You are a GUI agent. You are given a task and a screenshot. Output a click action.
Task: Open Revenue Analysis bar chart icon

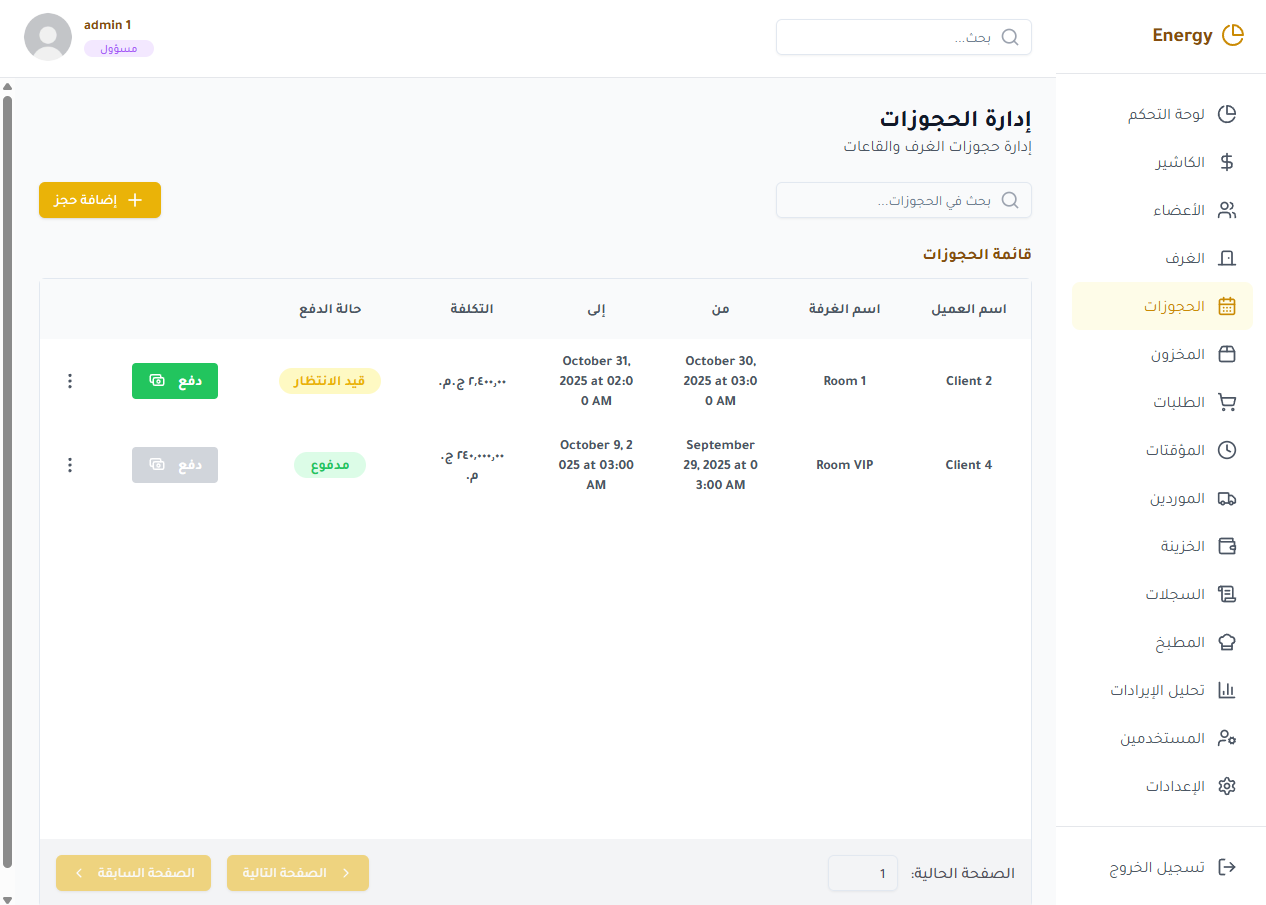tap(1227, 690)
